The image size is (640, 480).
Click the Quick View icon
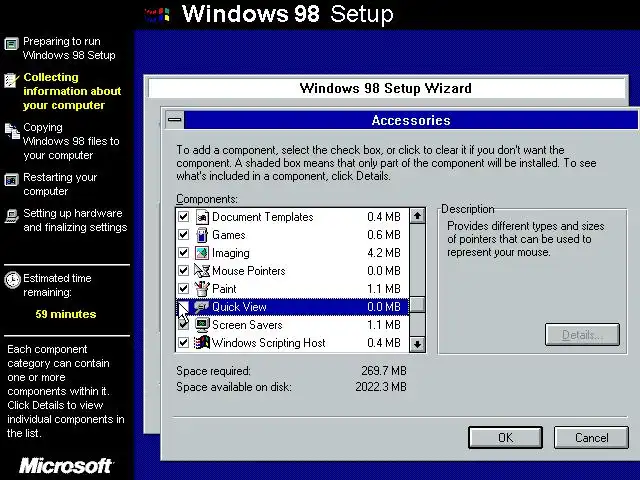(x=202, y=307)
